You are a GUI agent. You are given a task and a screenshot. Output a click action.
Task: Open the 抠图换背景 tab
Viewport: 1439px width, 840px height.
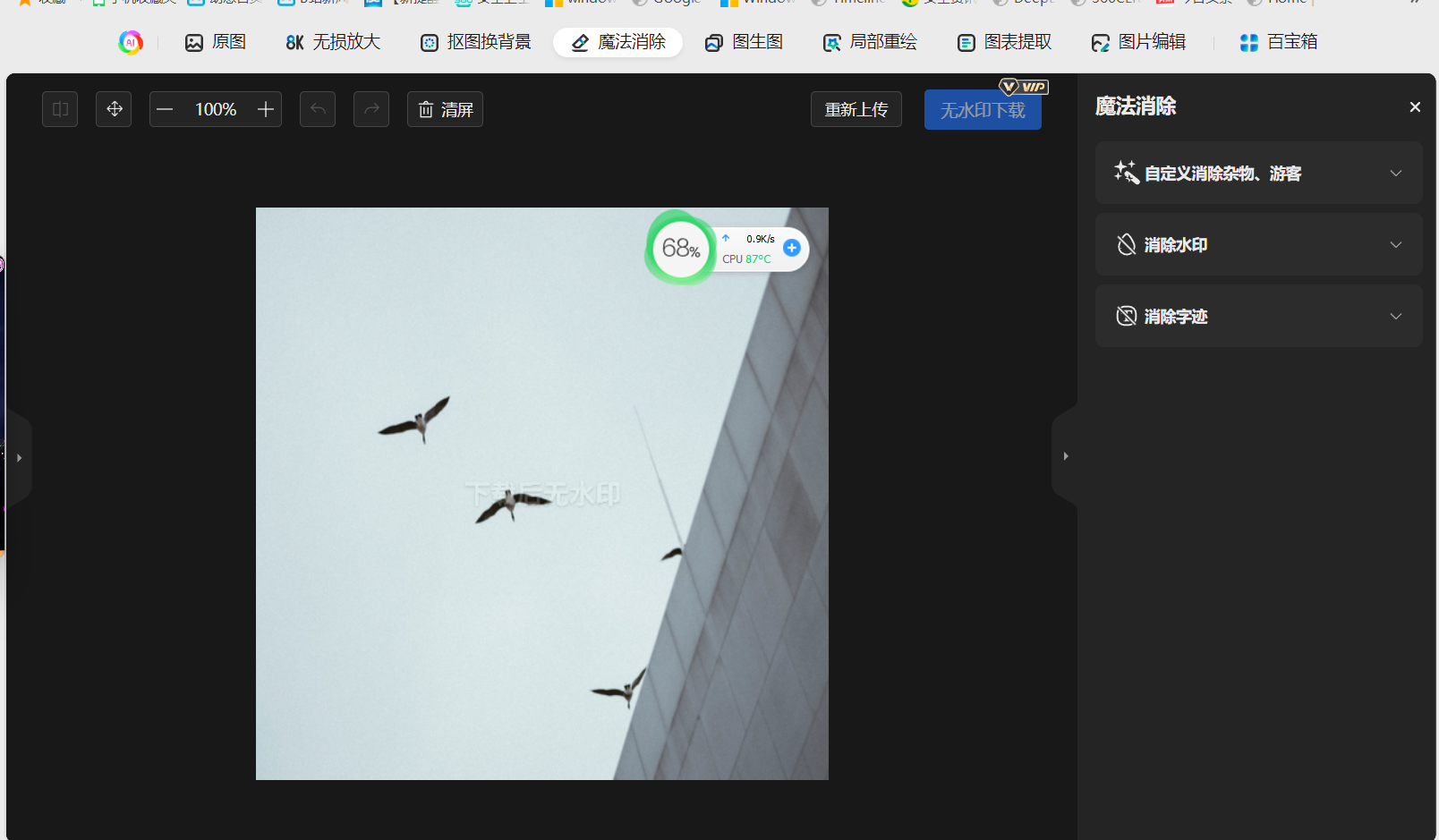[x=475, y=42]
